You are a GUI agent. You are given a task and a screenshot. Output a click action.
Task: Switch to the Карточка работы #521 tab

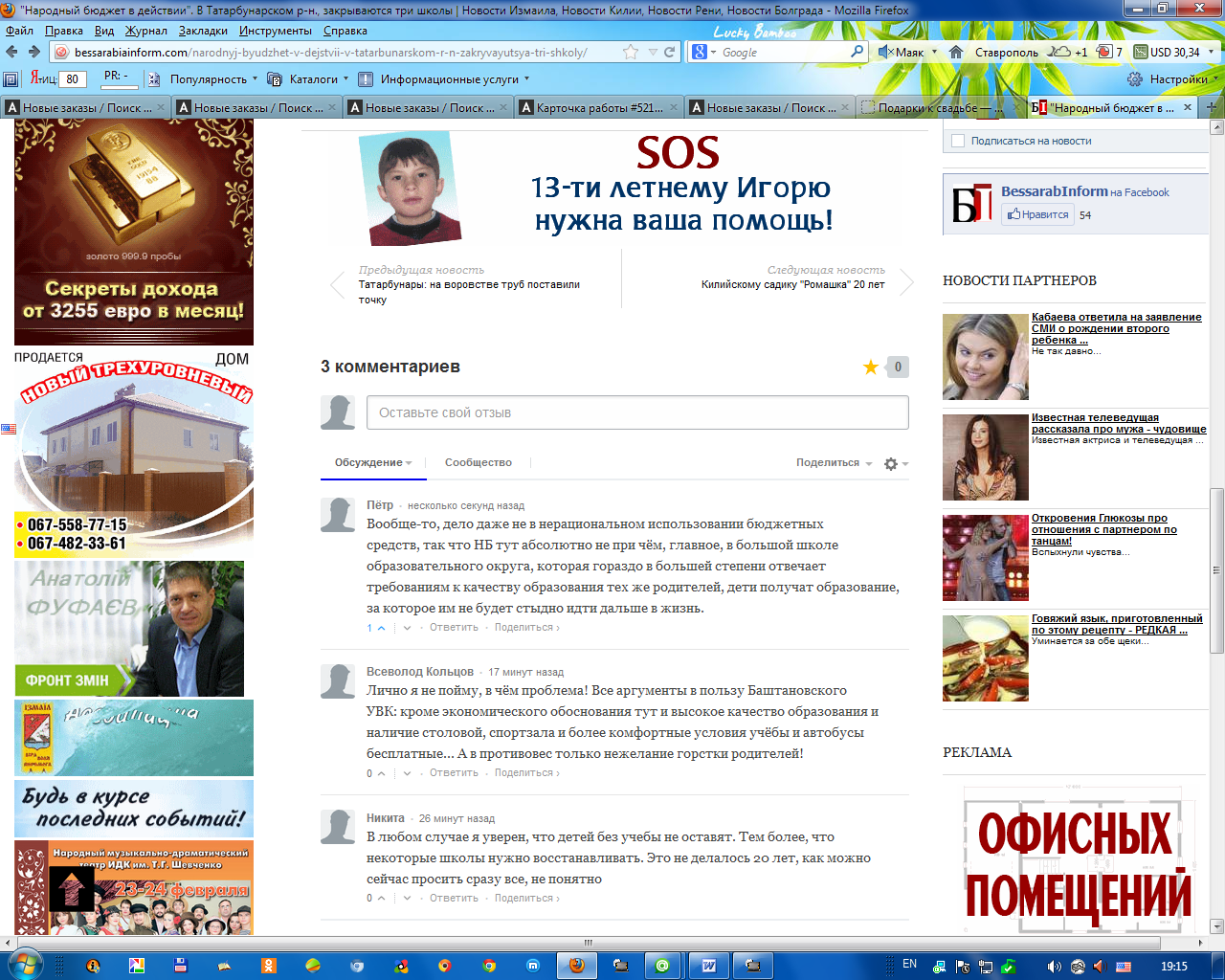(599, 107)
